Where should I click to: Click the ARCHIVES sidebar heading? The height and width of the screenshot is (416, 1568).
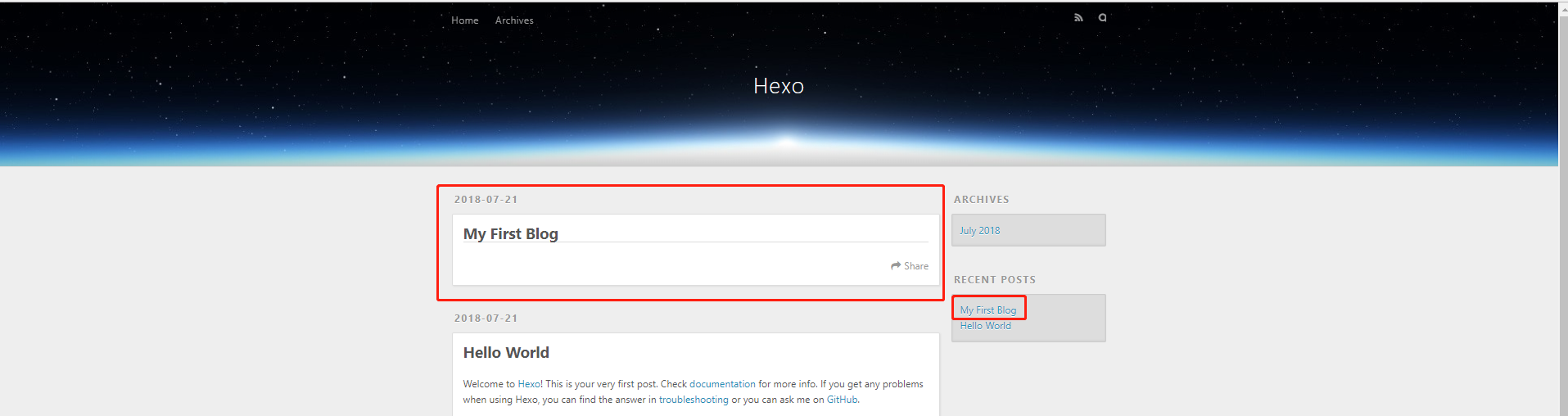tap(981, 199)
